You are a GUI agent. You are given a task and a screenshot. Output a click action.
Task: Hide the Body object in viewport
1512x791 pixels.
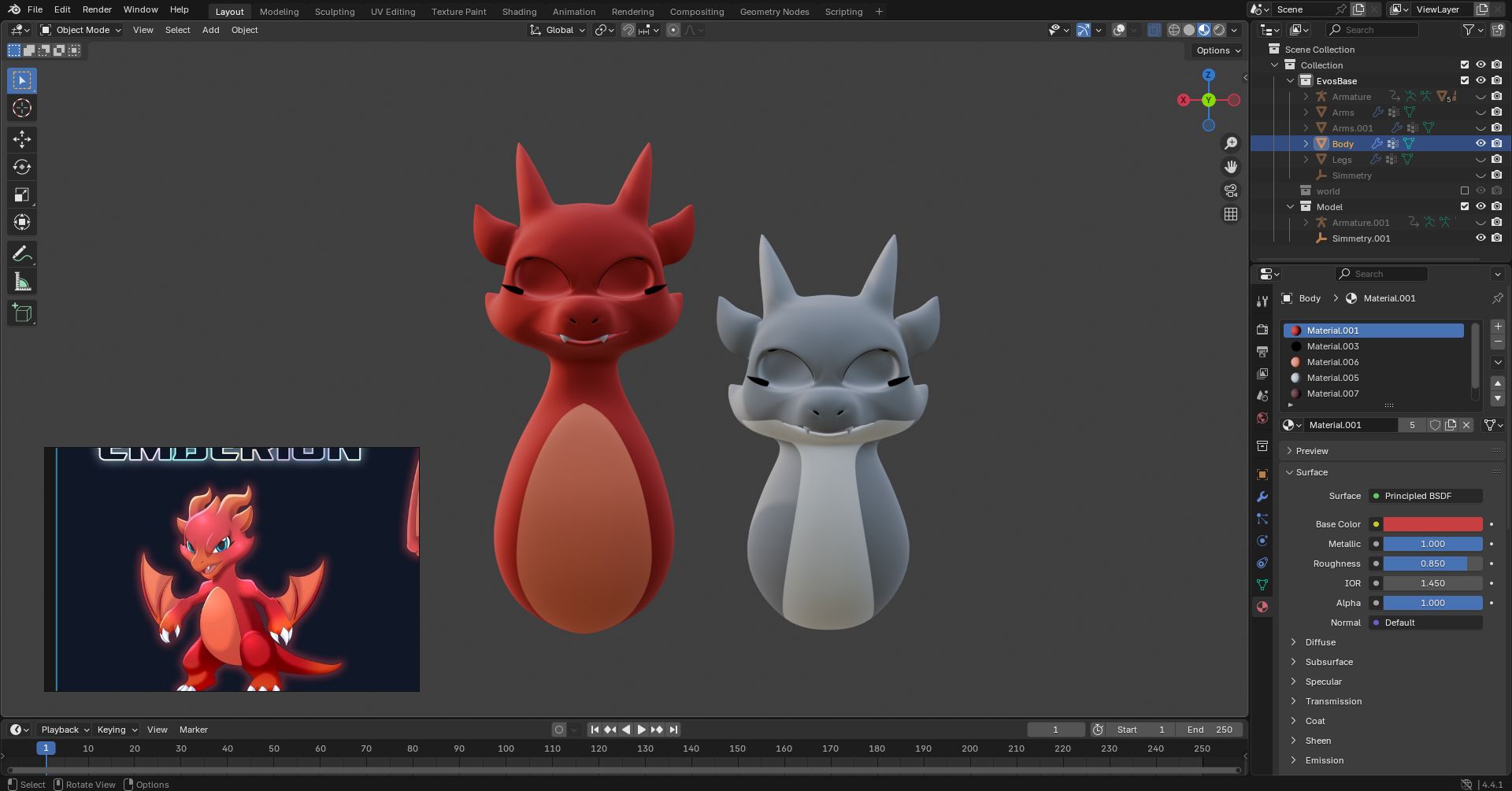pyautogui.click(x=1480, y=143)
